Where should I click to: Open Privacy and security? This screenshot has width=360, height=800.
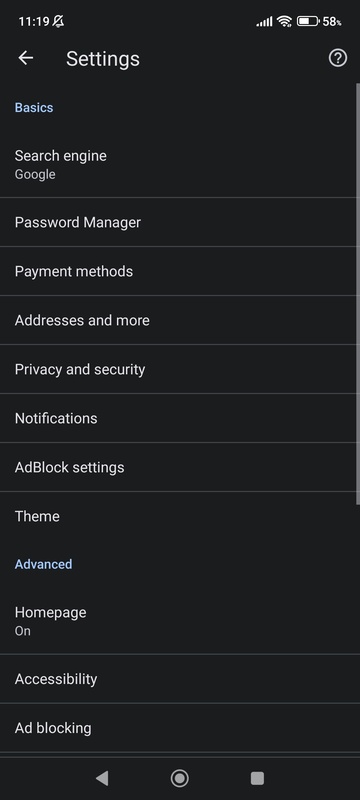[x=180, y=369]
